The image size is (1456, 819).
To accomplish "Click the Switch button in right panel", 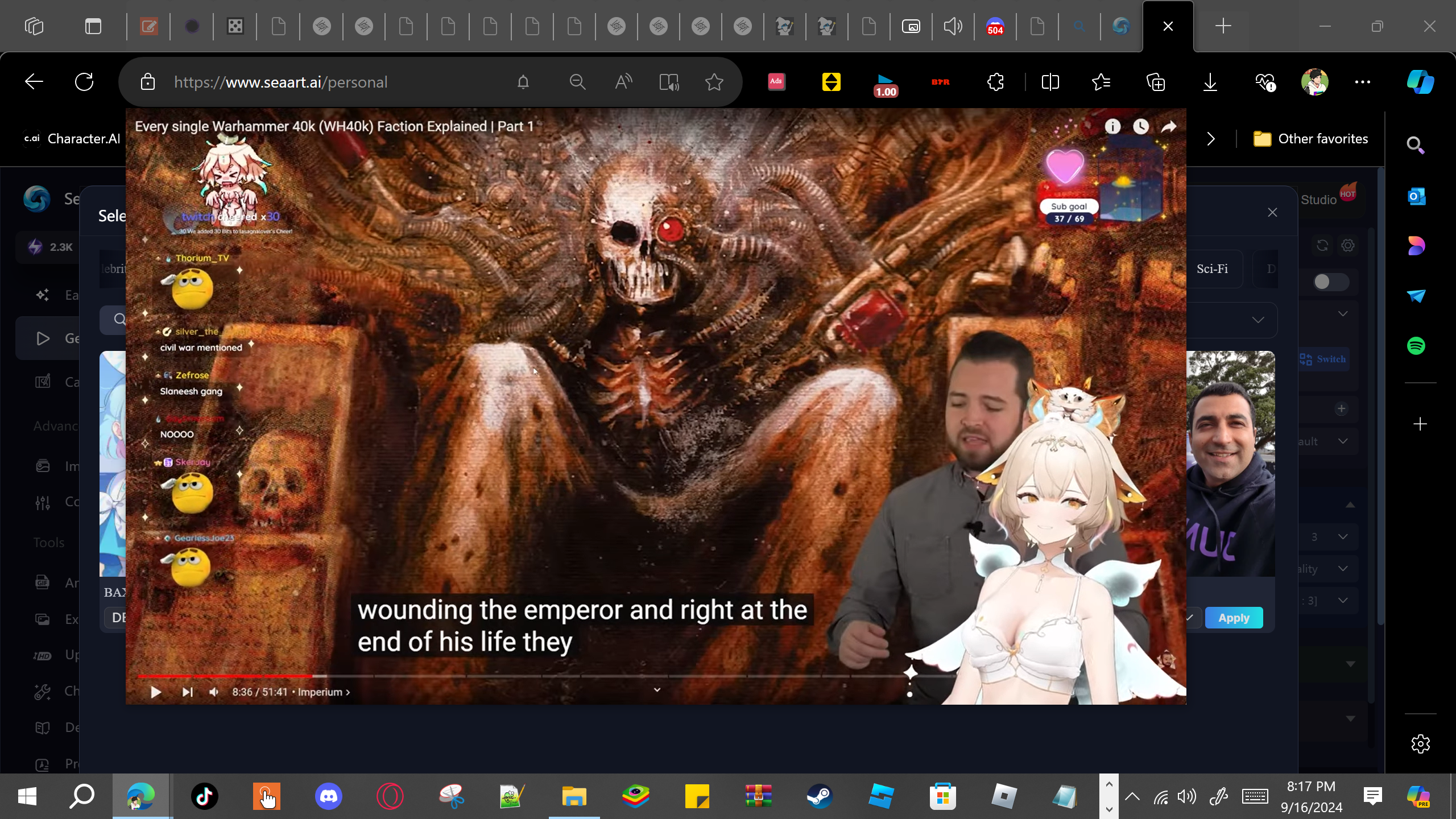I will coord(1323,359).
